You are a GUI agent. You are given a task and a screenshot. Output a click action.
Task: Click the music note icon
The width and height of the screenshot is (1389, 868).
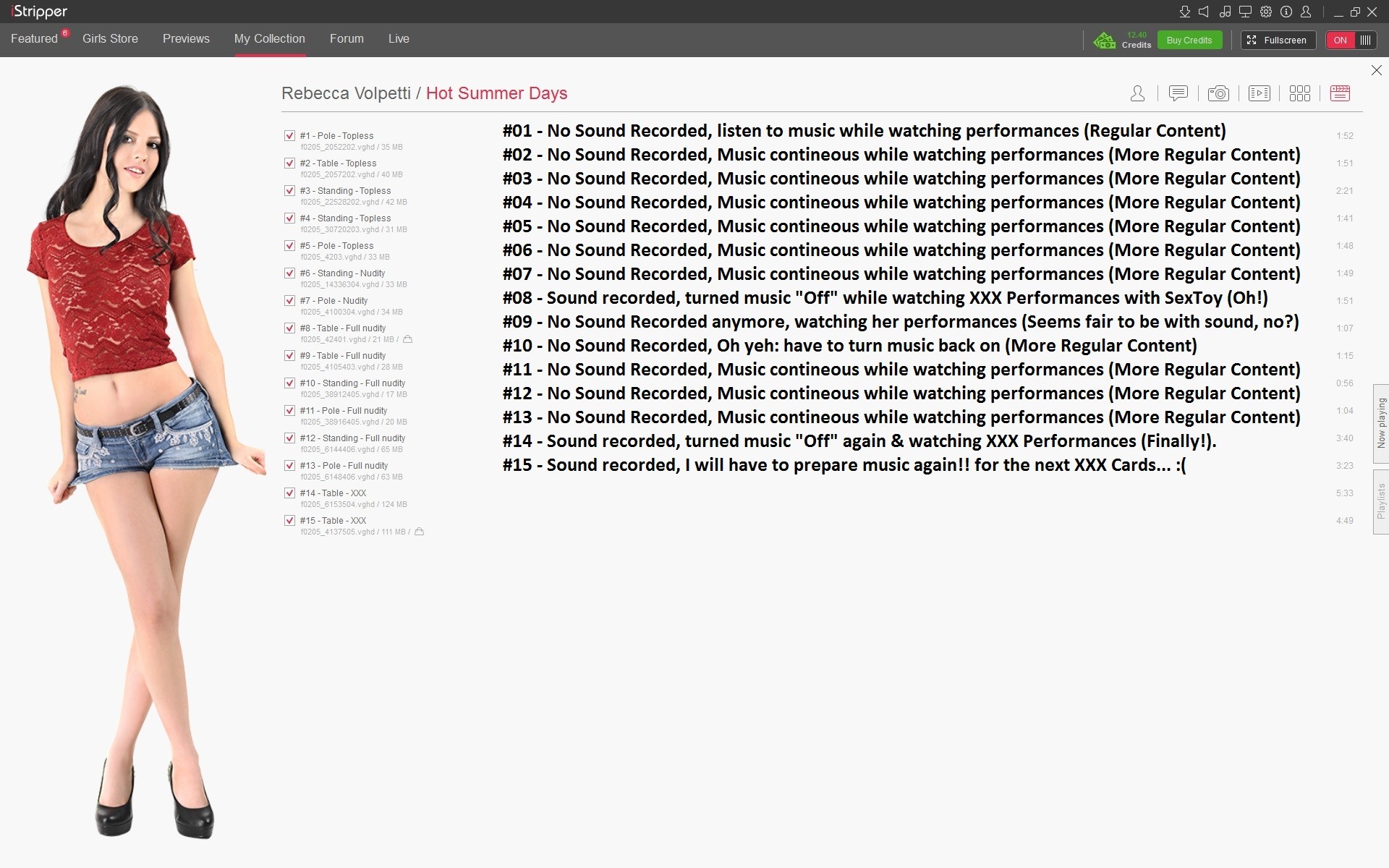(x=1225, y=12)
